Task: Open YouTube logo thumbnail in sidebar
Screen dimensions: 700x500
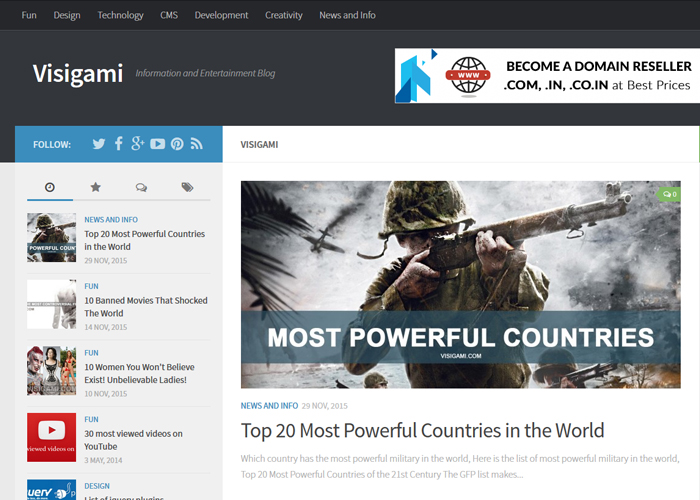Action: pyautogui.click(x=51, y=437)
